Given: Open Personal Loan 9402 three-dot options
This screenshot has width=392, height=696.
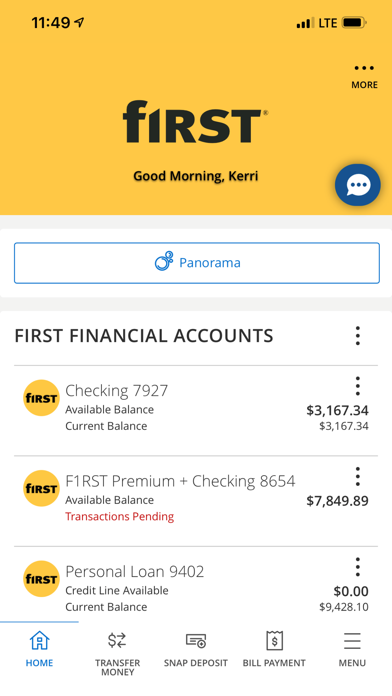Looking at the screenshot, I should point(358,567).
